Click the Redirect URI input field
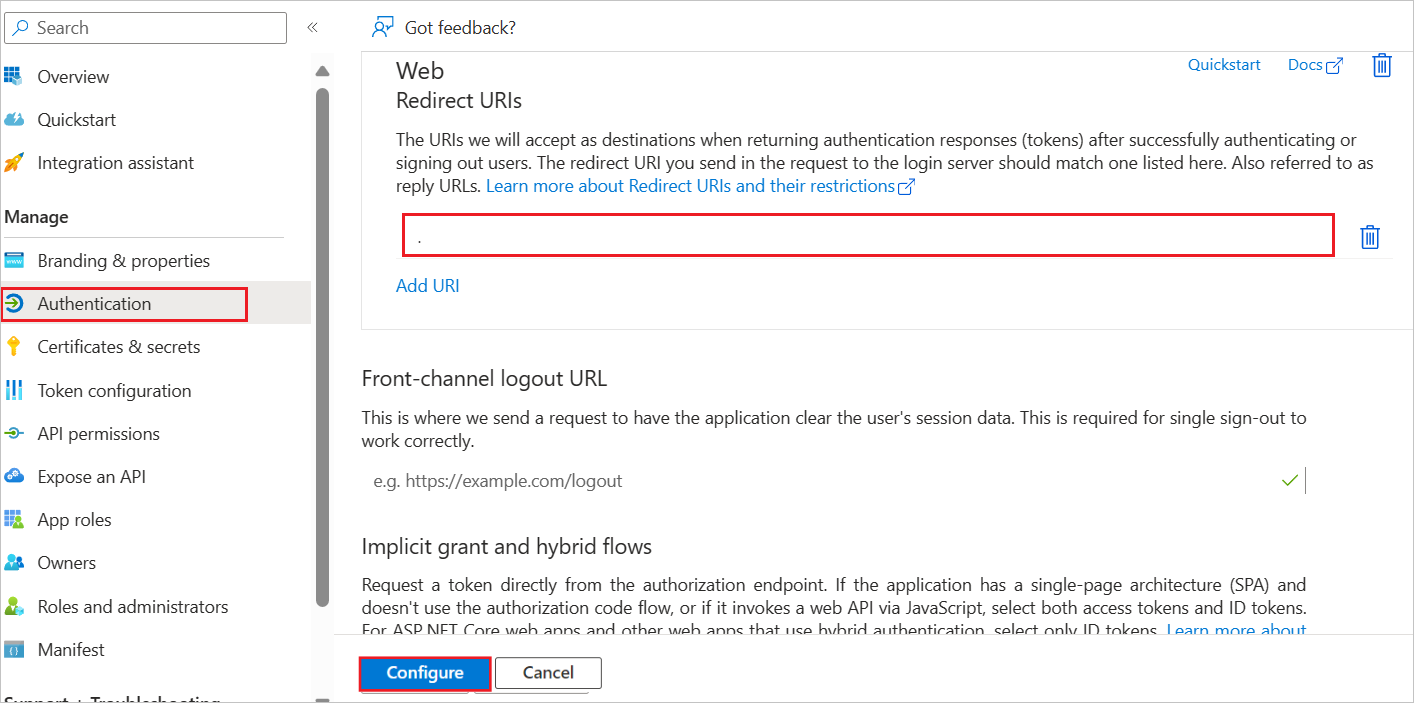Viewport: 1414px width, 703px height. click(x=868, y=235)
